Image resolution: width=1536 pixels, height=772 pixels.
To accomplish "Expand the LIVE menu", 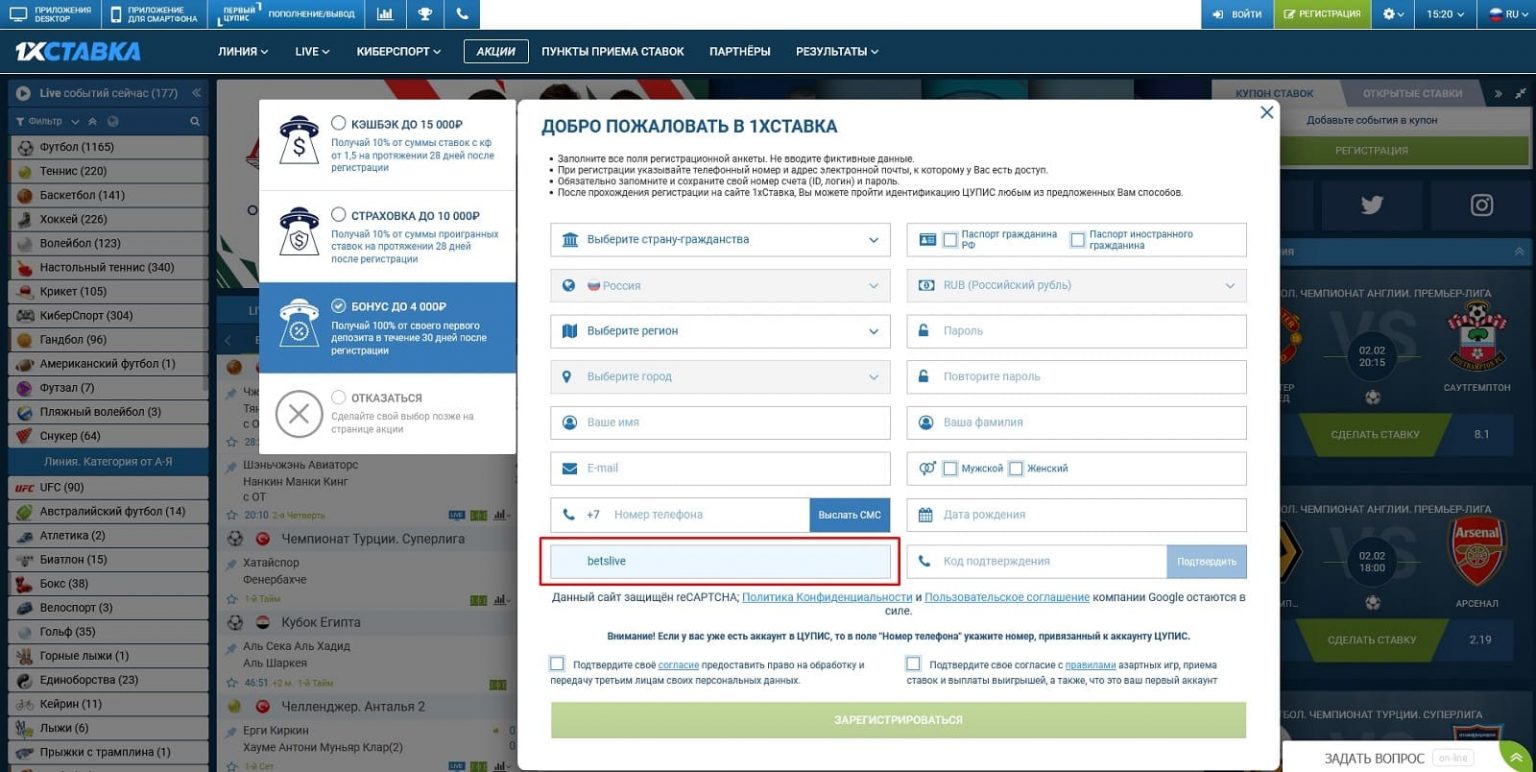I will tap(312, 51).
